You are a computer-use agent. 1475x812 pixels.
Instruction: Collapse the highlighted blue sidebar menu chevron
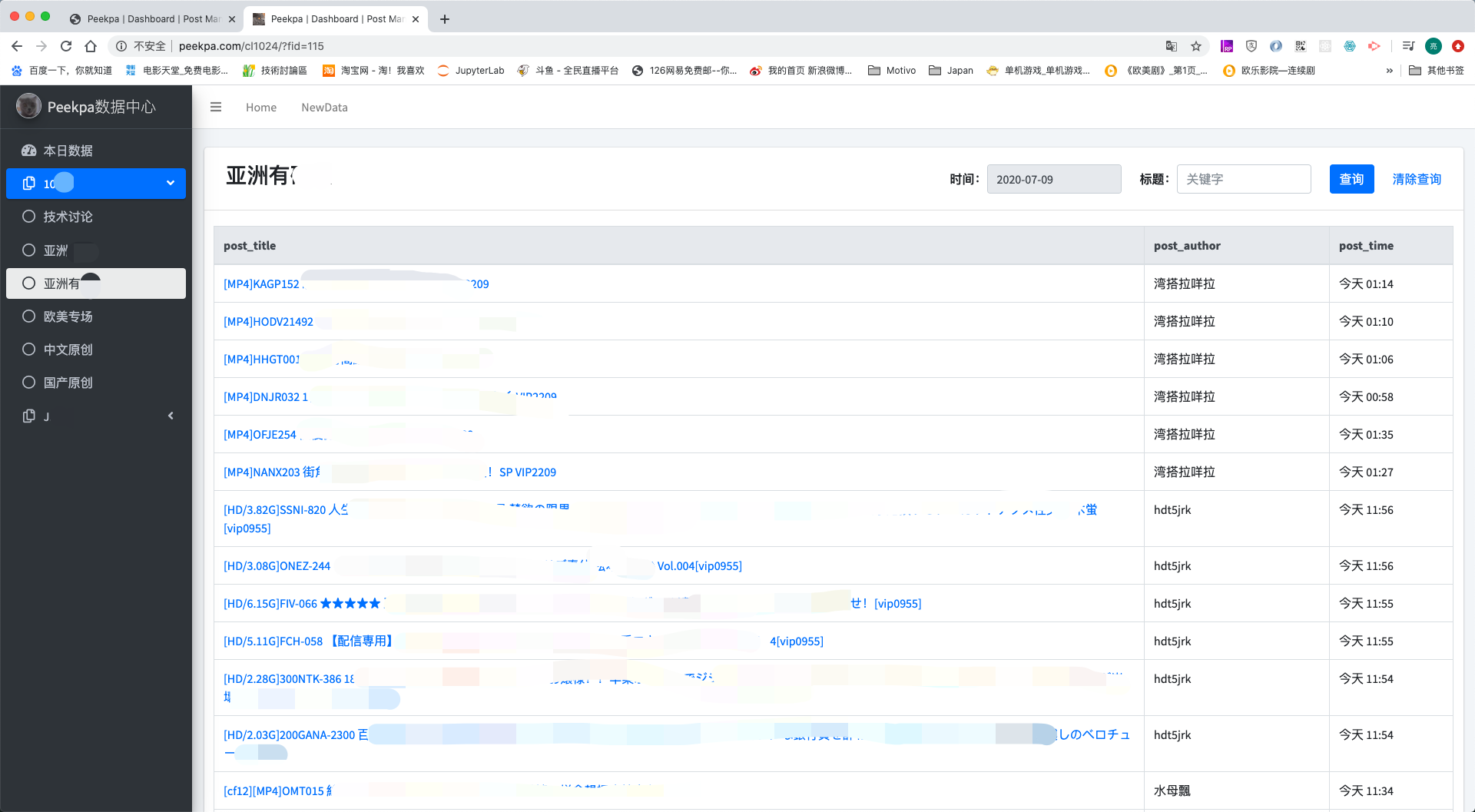(x=171, y=183)
